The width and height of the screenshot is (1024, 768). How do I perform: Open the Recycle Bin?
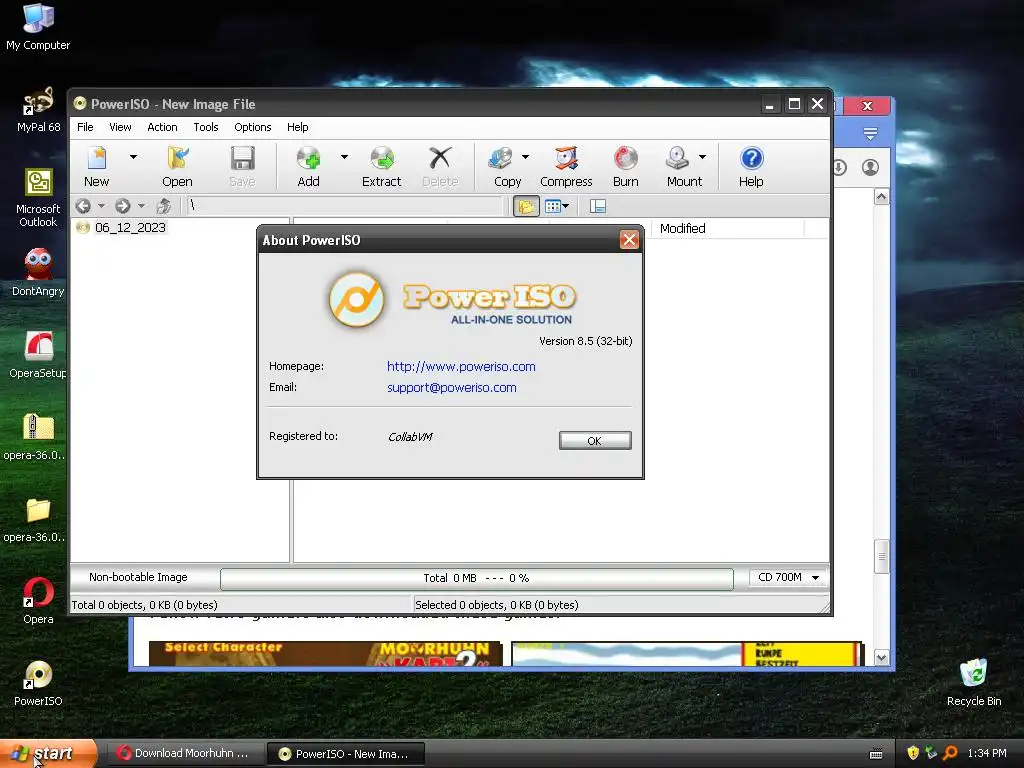974,683
